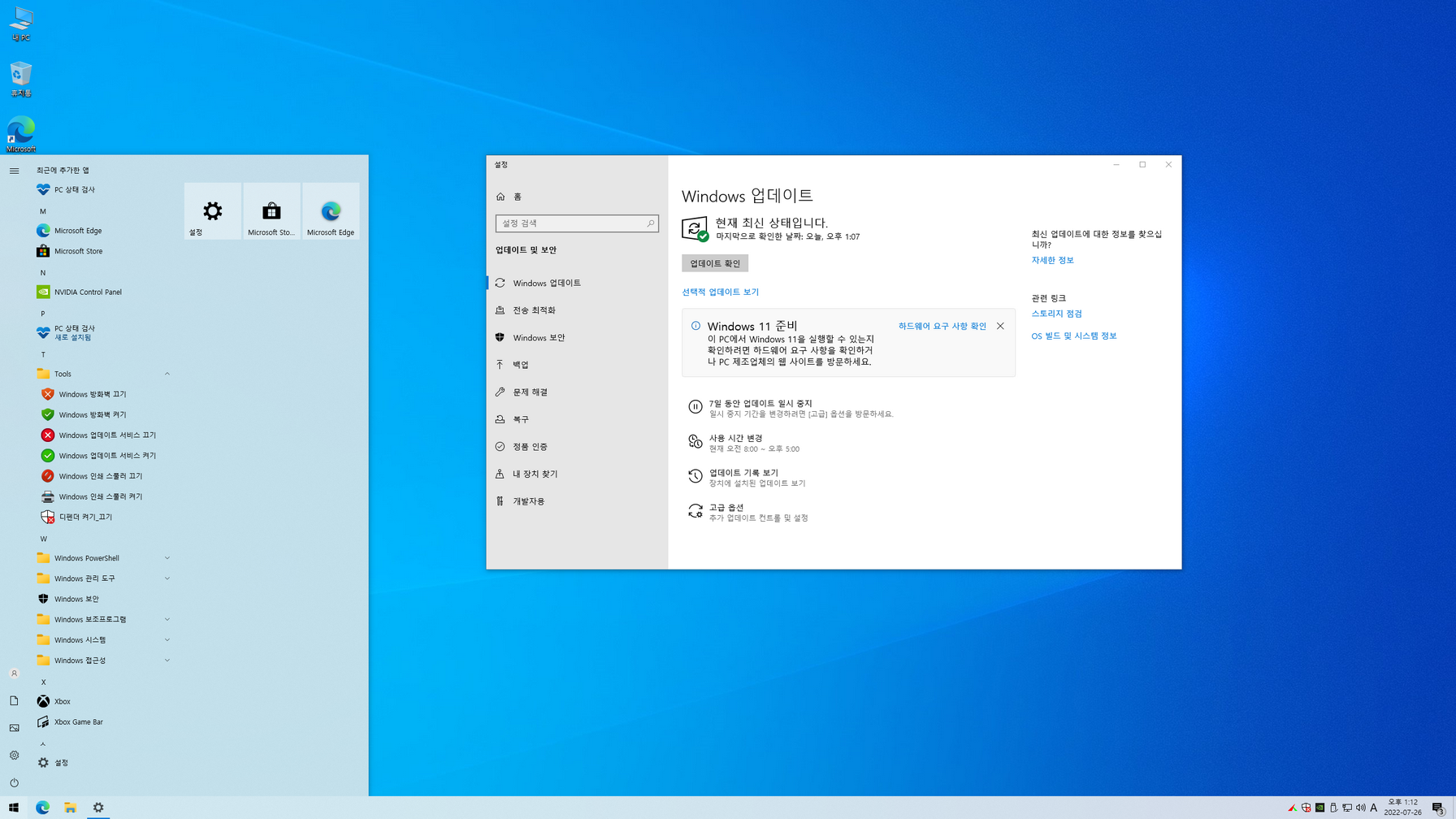Screen dimensions: 1456x819
Task: Click the Windows Start button on taskbar
Action: 14,808
